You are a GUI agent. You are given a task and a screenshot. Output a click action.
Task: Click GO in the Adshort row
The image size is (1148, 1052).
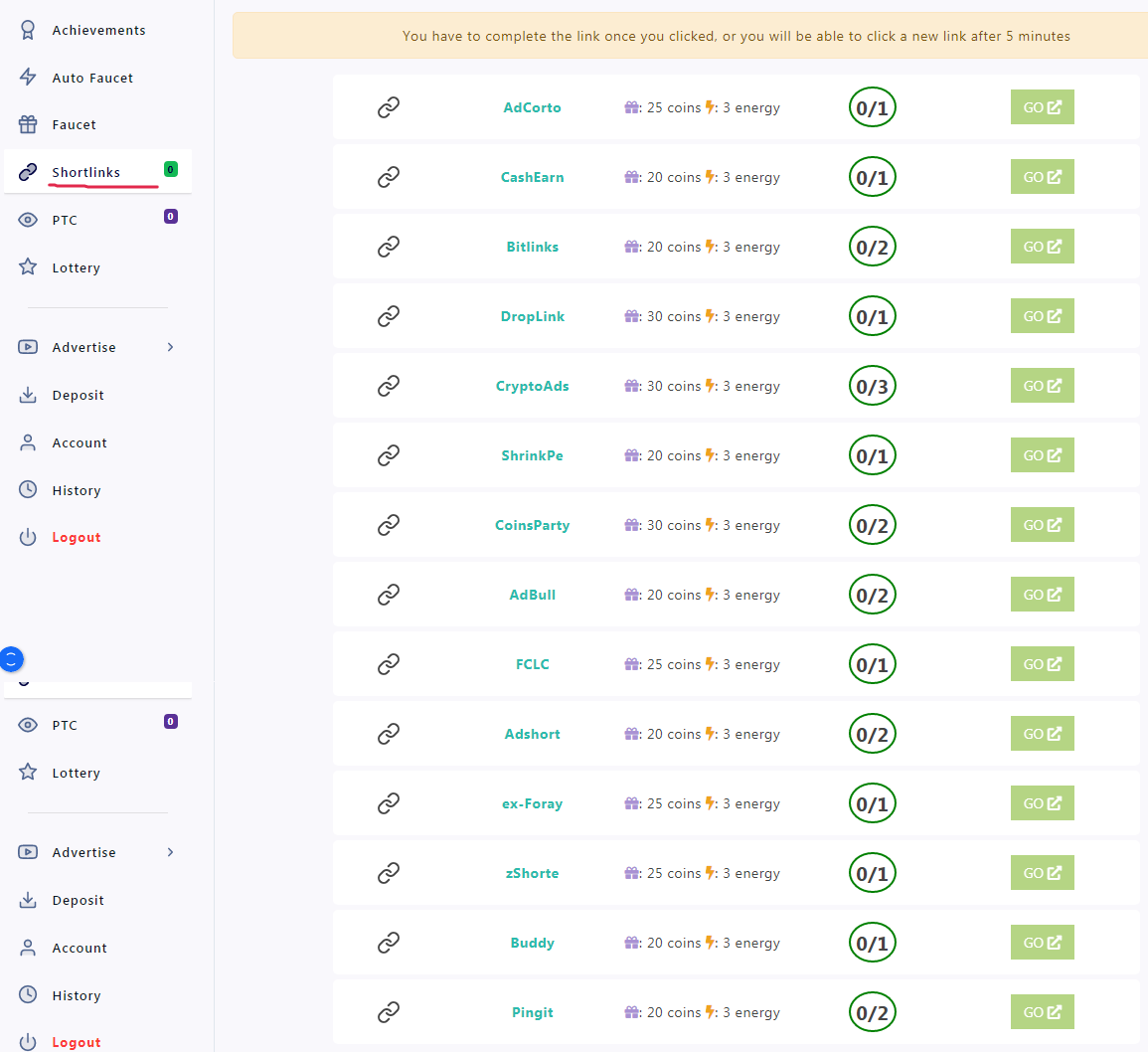(1042, 734)
